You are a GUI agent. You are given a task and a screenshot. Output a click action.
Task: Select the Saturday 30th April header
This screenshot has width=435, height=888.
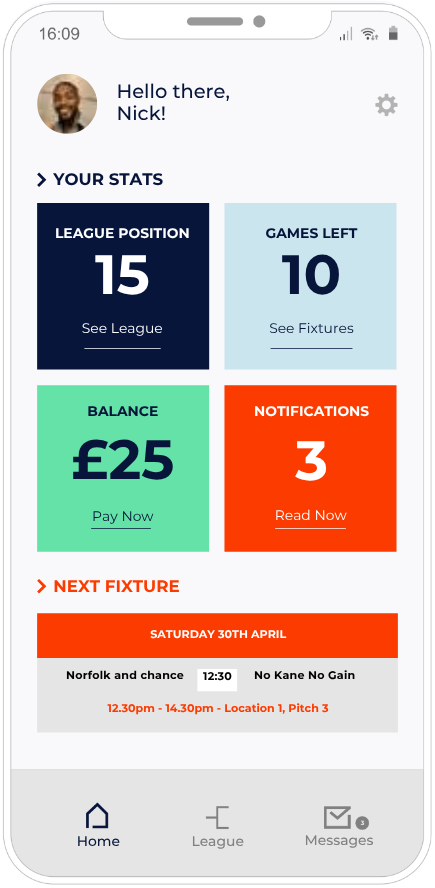tap(218, 635)
